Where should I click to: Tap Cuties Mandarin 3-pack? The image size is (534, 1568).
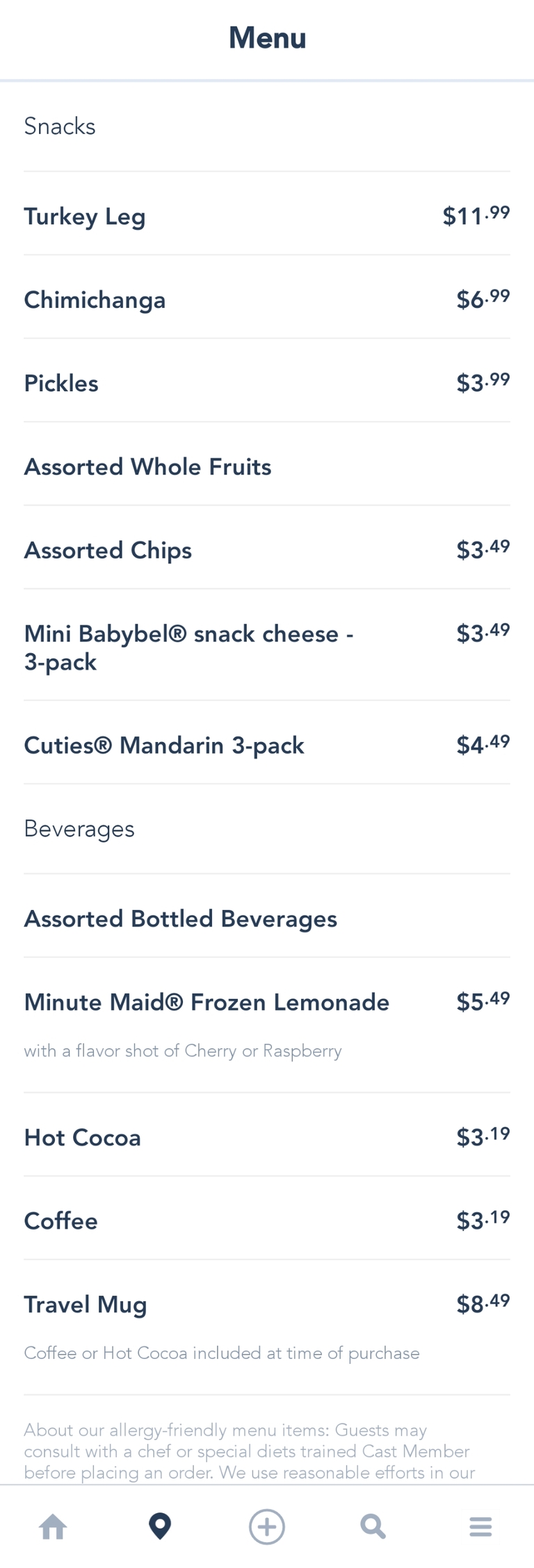tap(164, 745)
